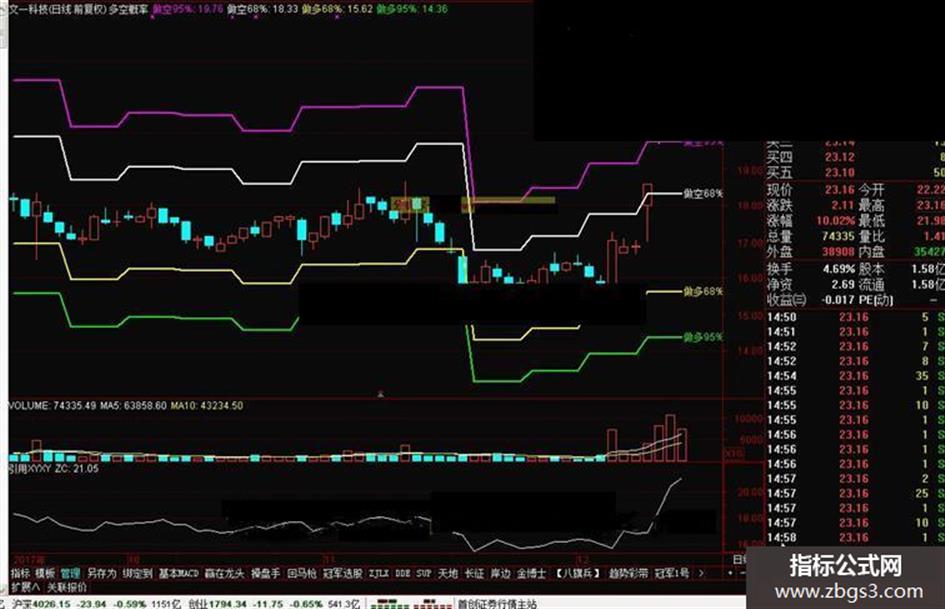Select the SUP indicator tab
Screen dimensions: 945x609
pyautogui.click(x=424, y=573)
